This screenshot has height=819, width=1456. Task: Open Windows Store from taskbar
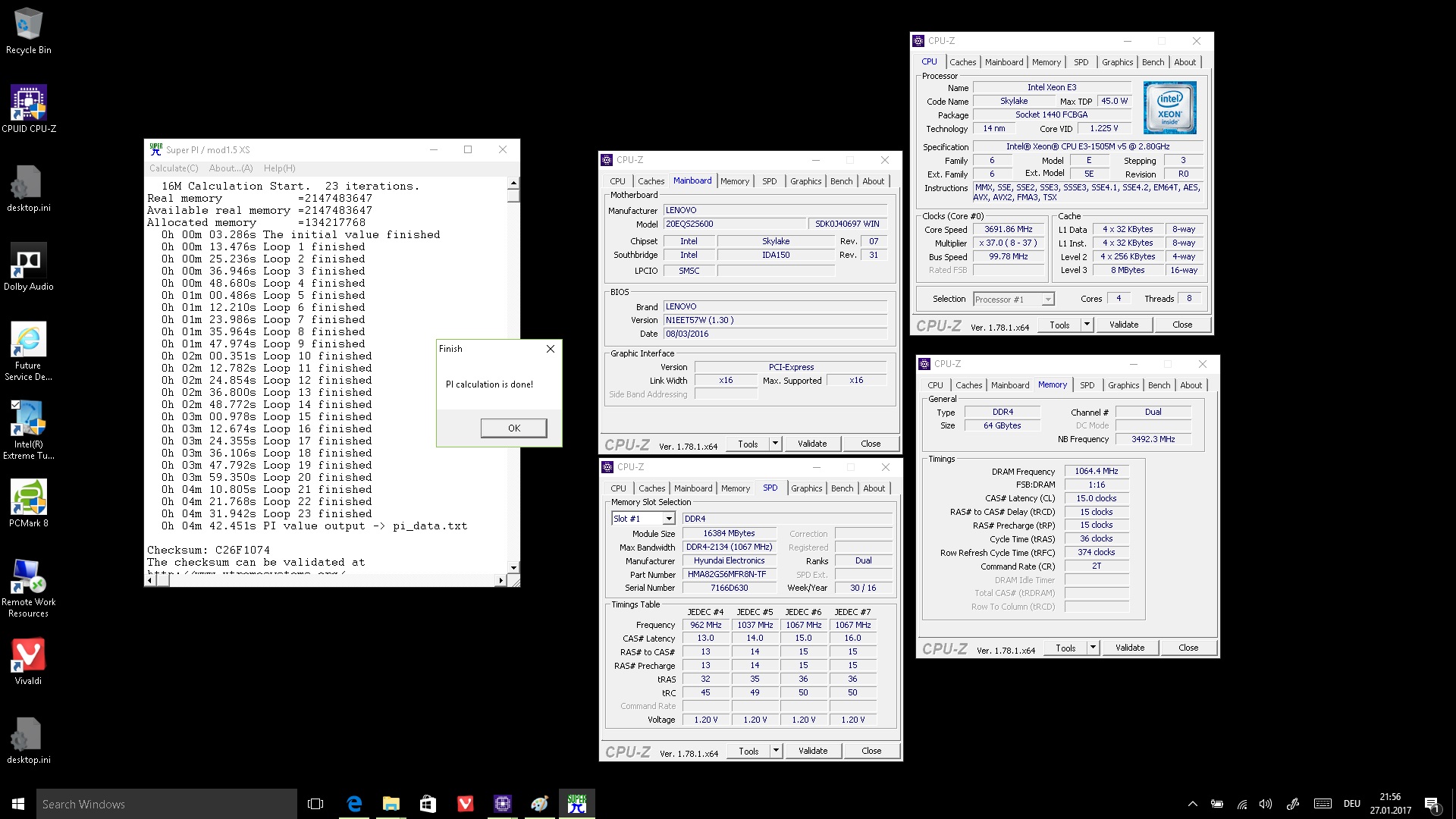[x=428, y=804]
